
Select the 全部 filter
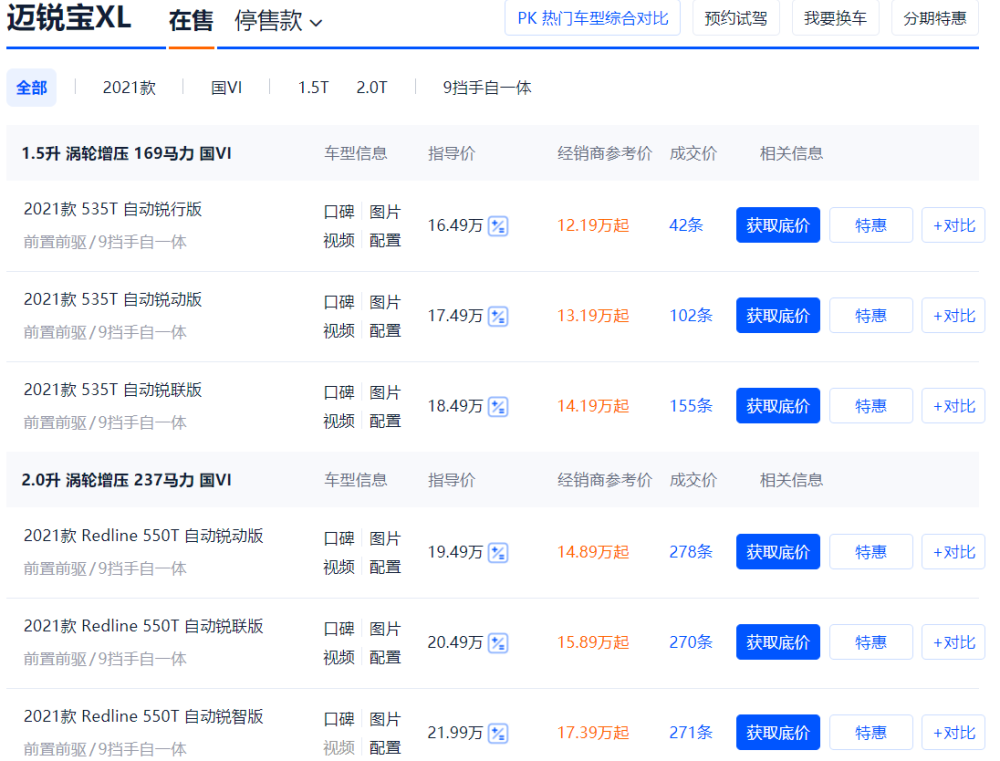[31, 87]
